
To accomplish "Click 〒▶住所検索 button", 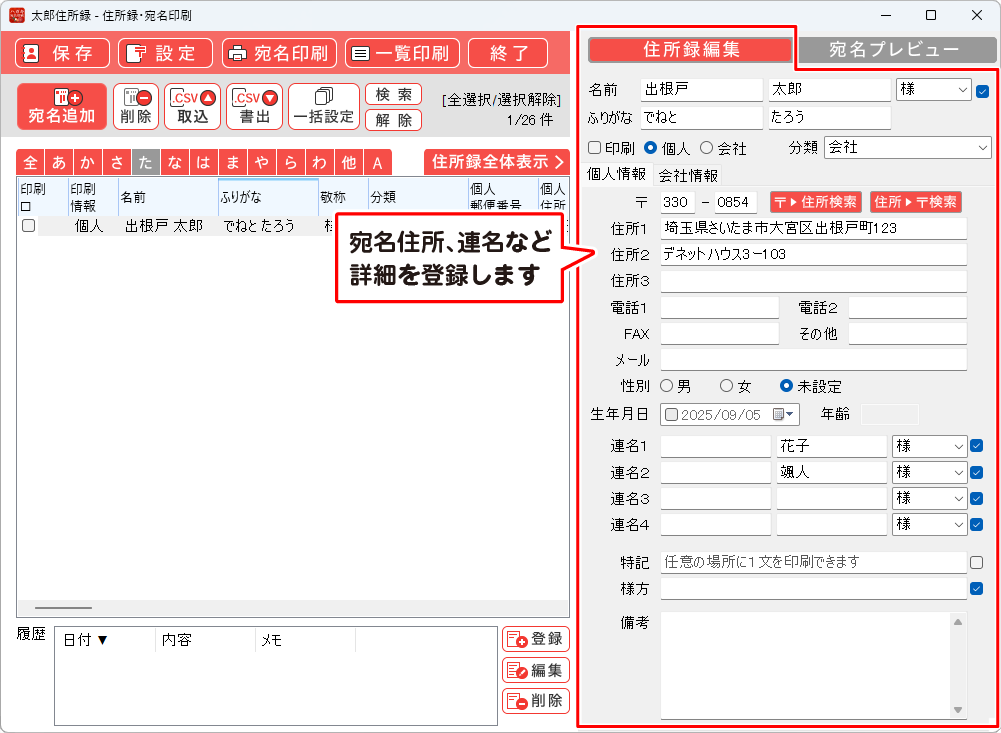I will pos(815,202).
